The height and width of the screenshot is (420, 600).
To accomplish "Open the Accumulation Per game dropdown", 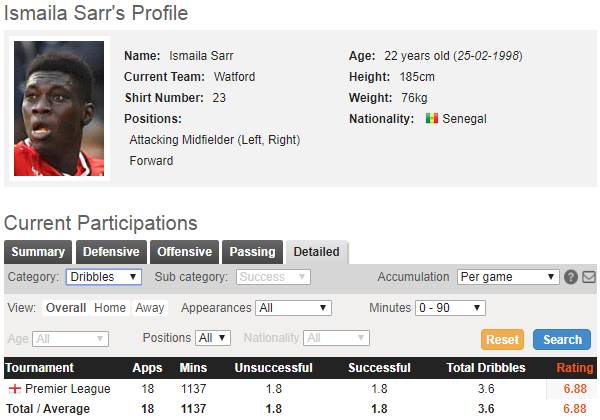I will coord(508,277).
